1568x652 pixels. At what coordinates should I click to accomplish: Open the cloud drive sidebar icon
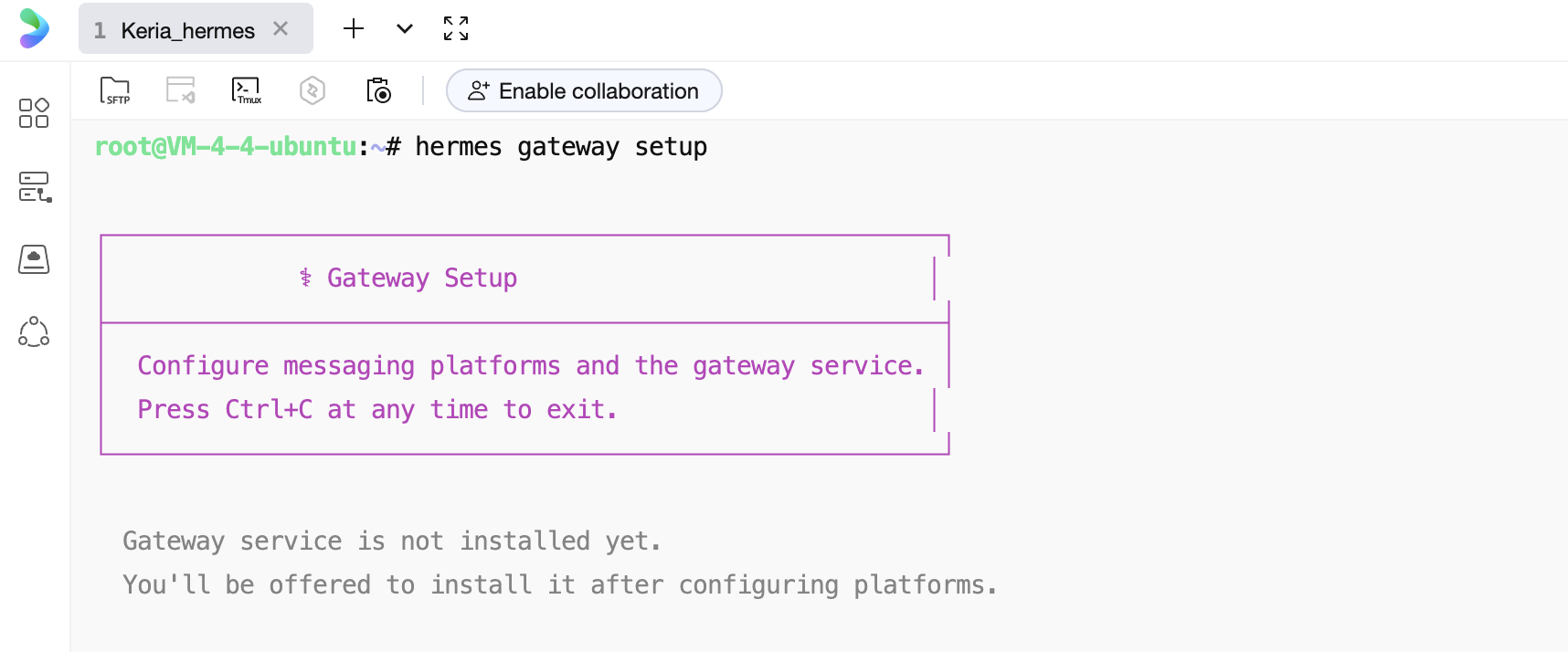coord(34,259)
